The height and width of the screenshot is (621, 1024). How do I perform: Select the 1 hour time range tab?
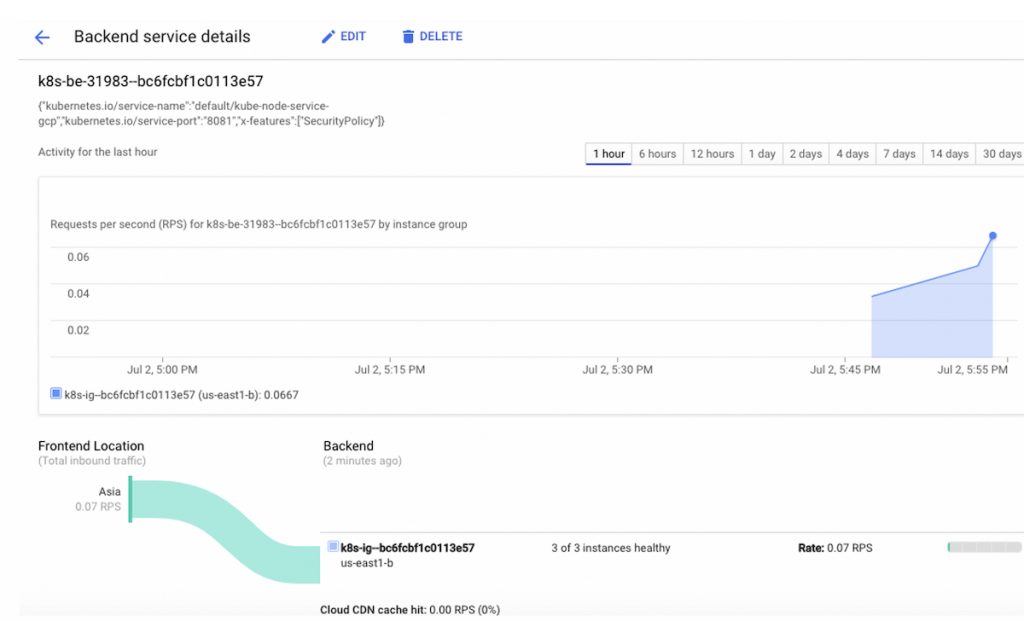(609, 154)
